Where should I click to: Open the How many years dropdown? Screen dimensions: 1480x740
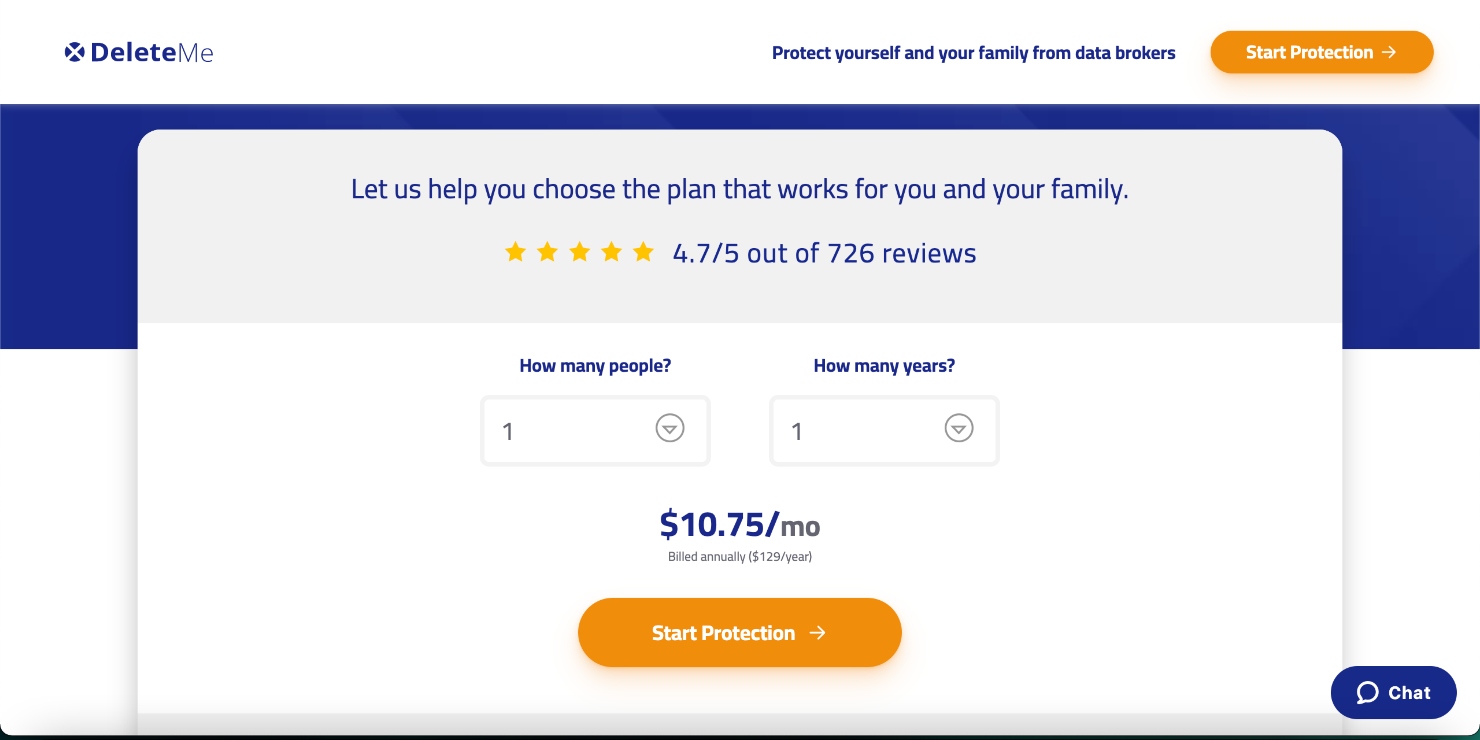[884, 431]
